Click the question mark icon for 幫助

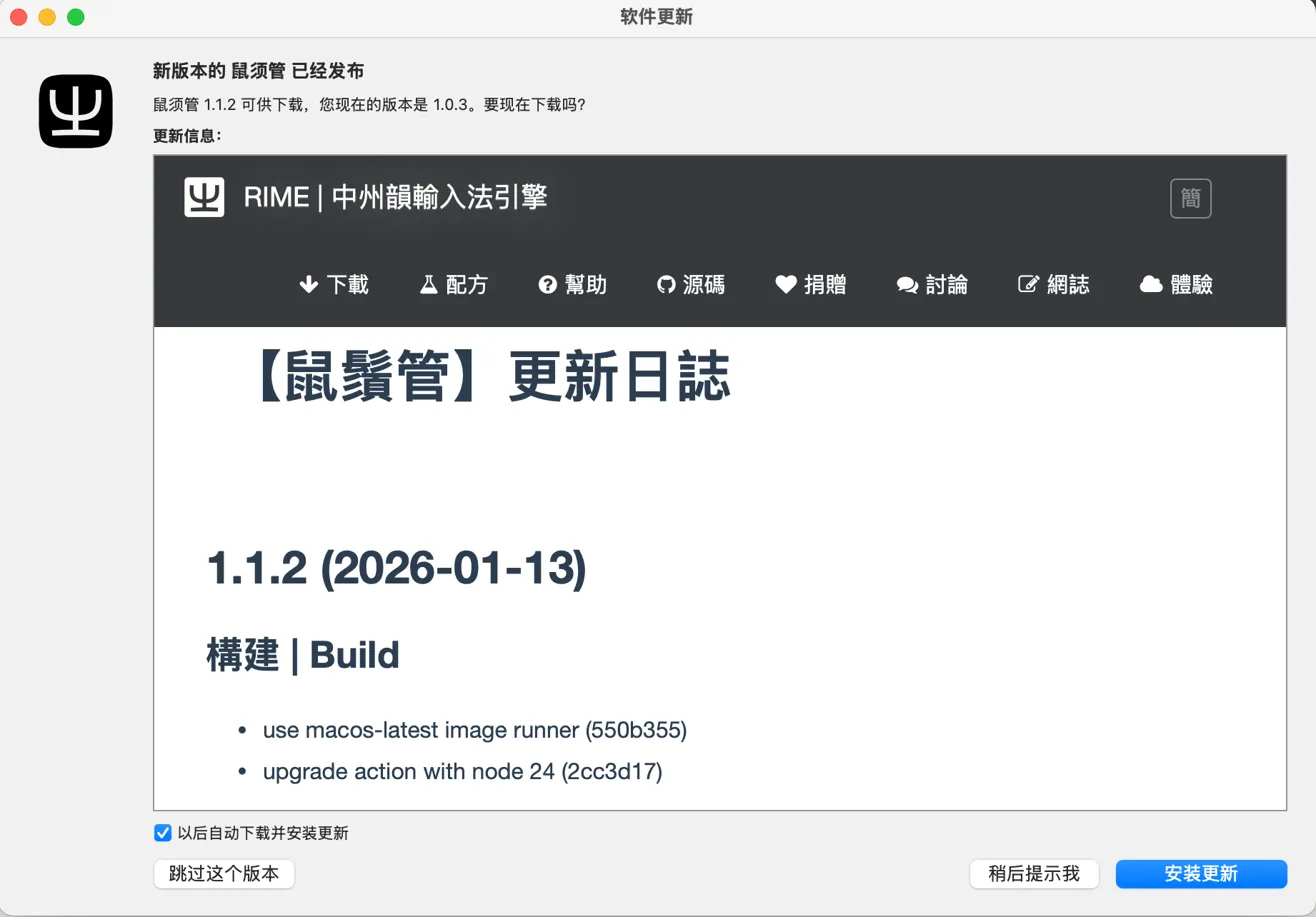coord(547,285)
